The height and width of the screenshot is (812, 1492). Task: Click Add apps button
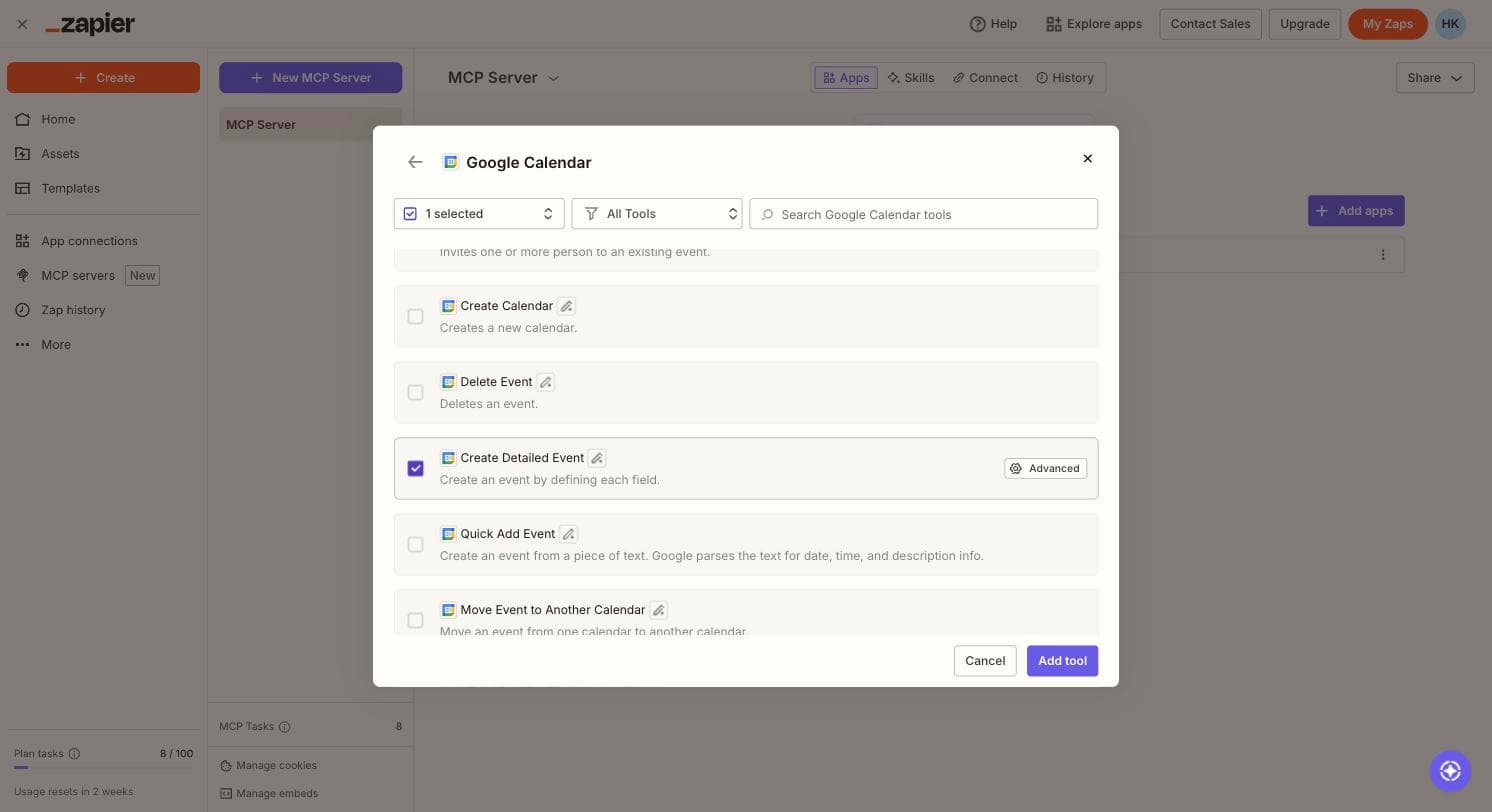pos(1356,211)
